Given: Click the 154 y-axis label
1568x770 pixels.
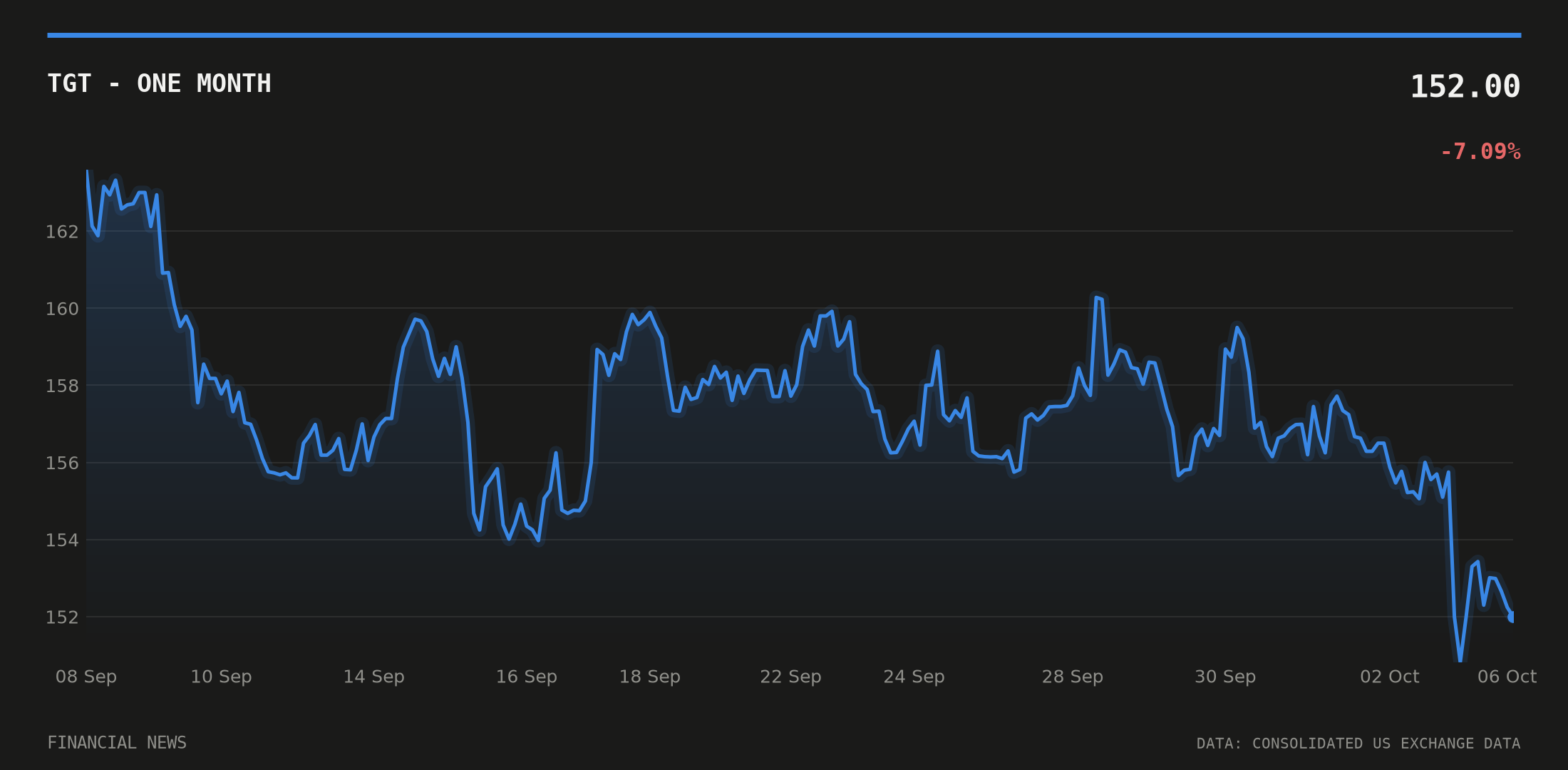Looking at the screenshot, I should tap(62, 540).
